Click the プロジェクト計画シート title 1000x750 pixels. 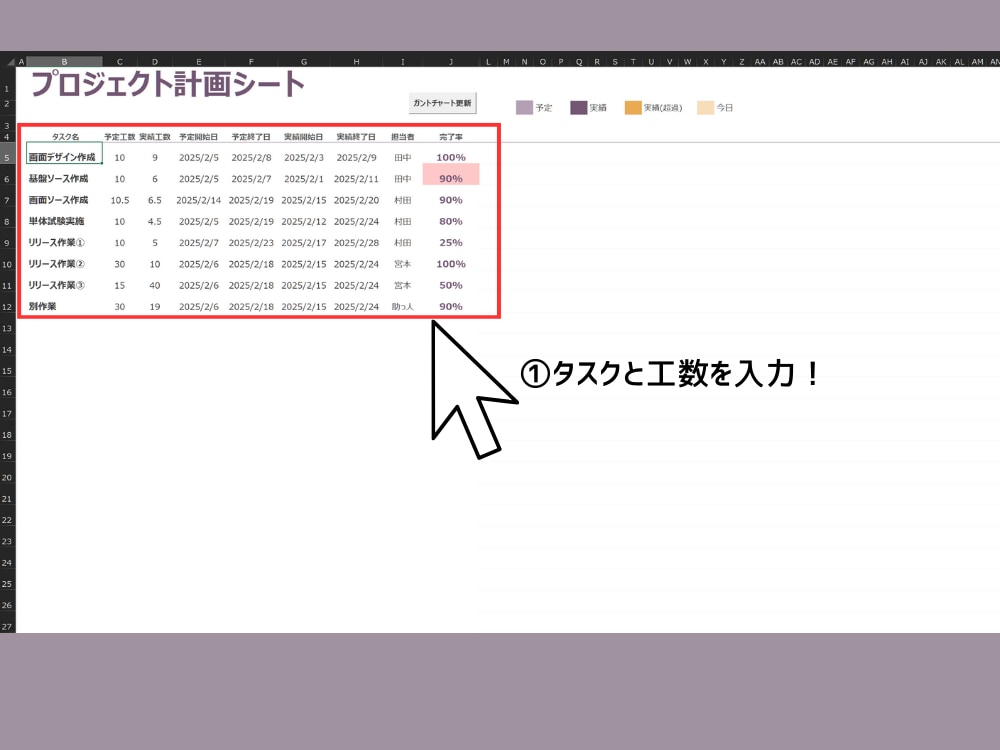coord(168,84)
